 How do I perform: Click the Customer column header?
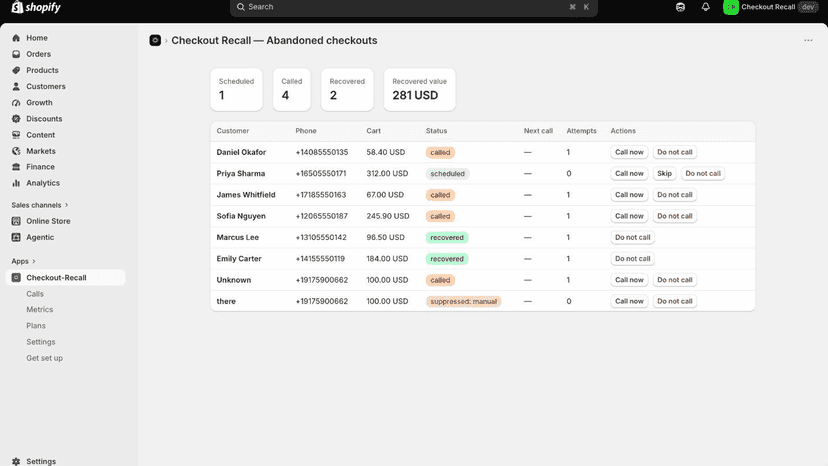coord(233,131)
